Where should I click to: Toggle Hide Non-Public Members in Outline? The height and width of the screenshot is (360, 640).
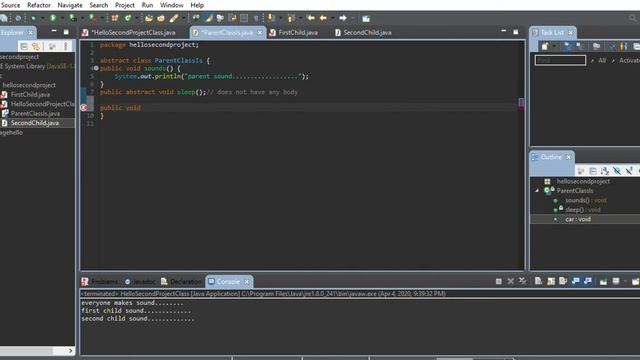click(x=638, y=171)
